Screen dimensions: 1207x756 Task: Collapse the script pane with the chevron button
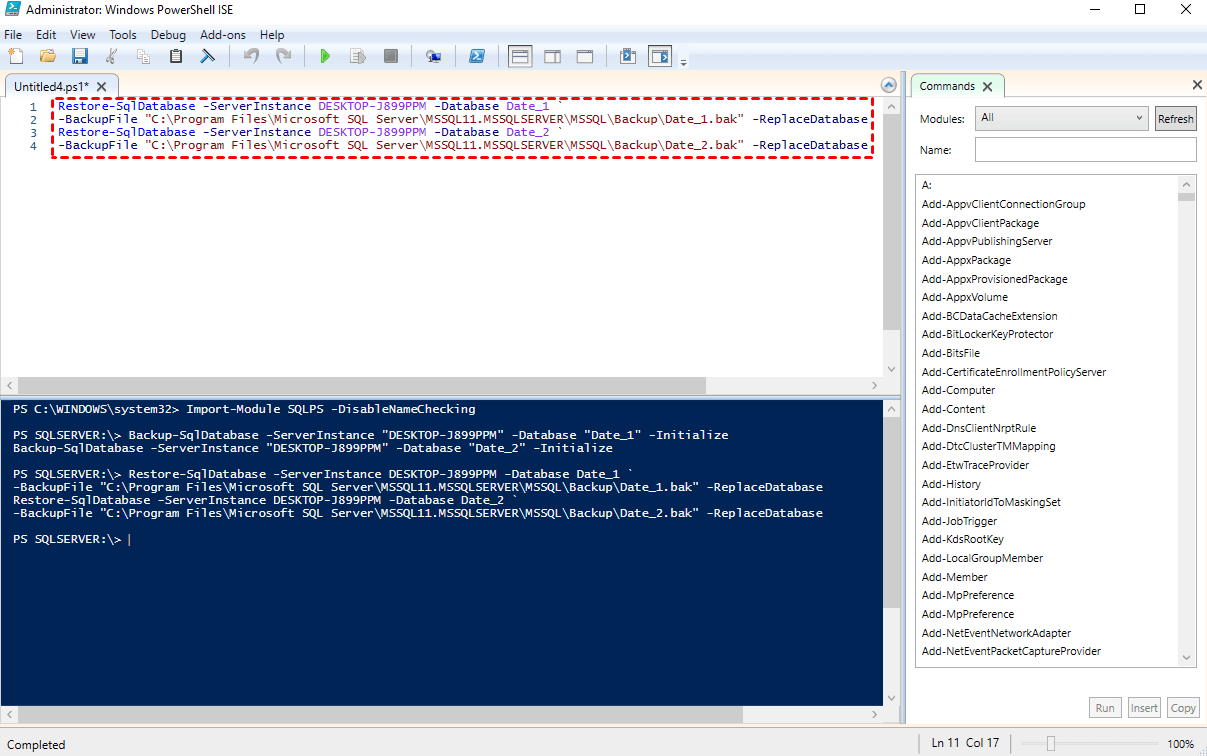coord(888,85)
